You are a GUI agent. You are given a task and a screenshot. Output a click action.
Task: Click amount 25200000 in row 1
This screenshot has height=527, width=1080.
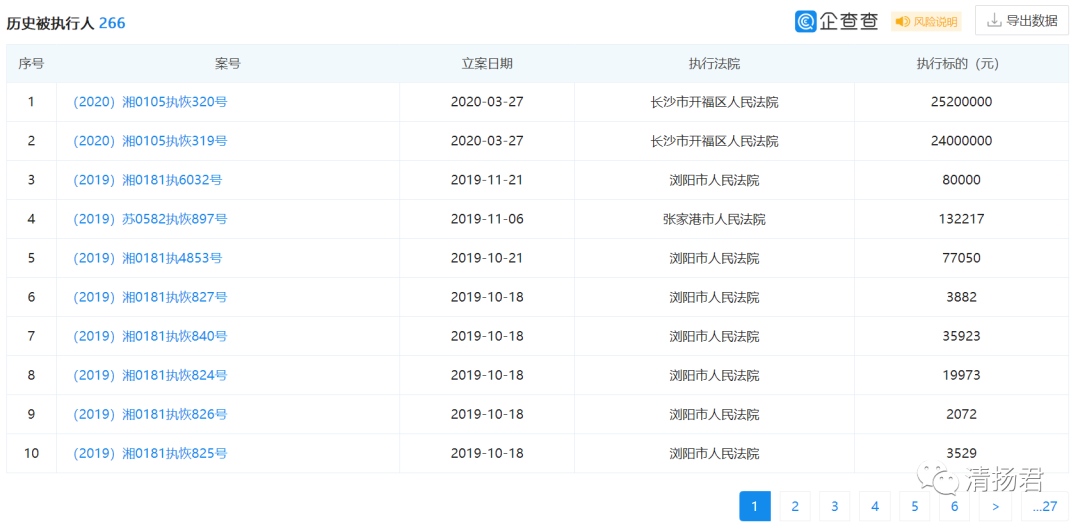click(x=961, y=102)
